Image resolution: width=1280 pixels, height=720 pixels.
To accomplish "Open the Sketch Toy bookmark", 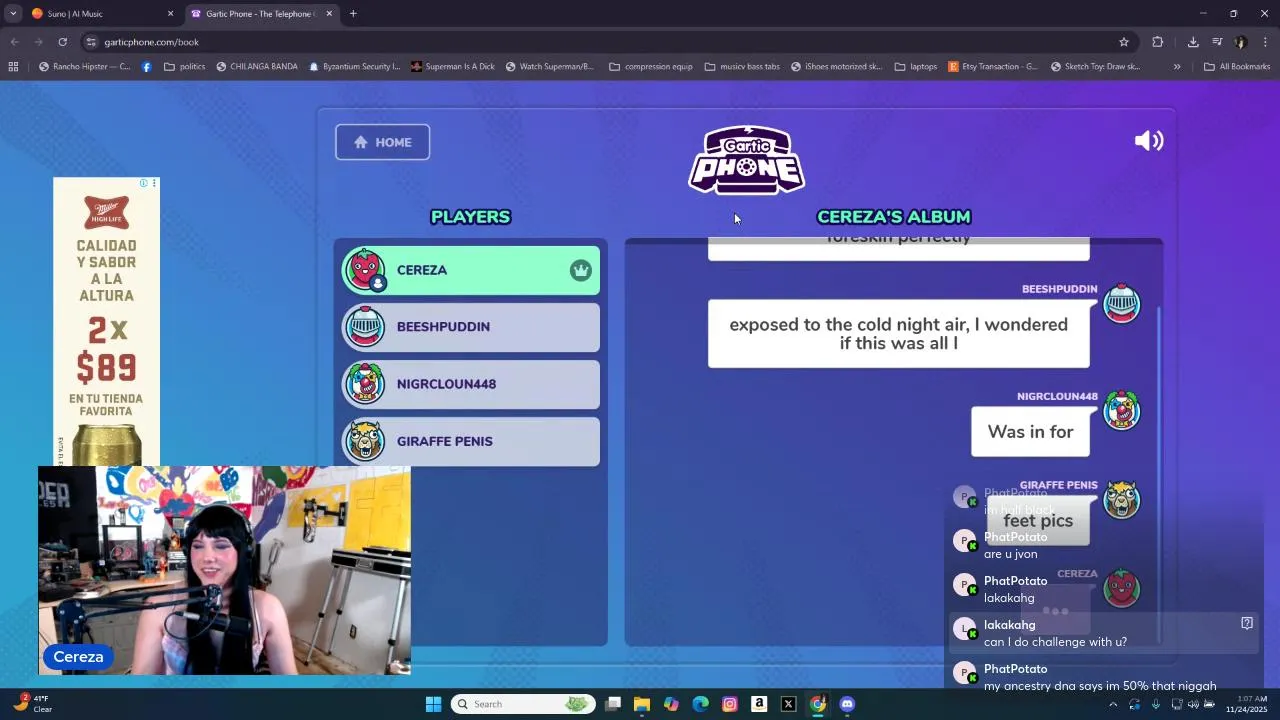I will [1096, 67].
